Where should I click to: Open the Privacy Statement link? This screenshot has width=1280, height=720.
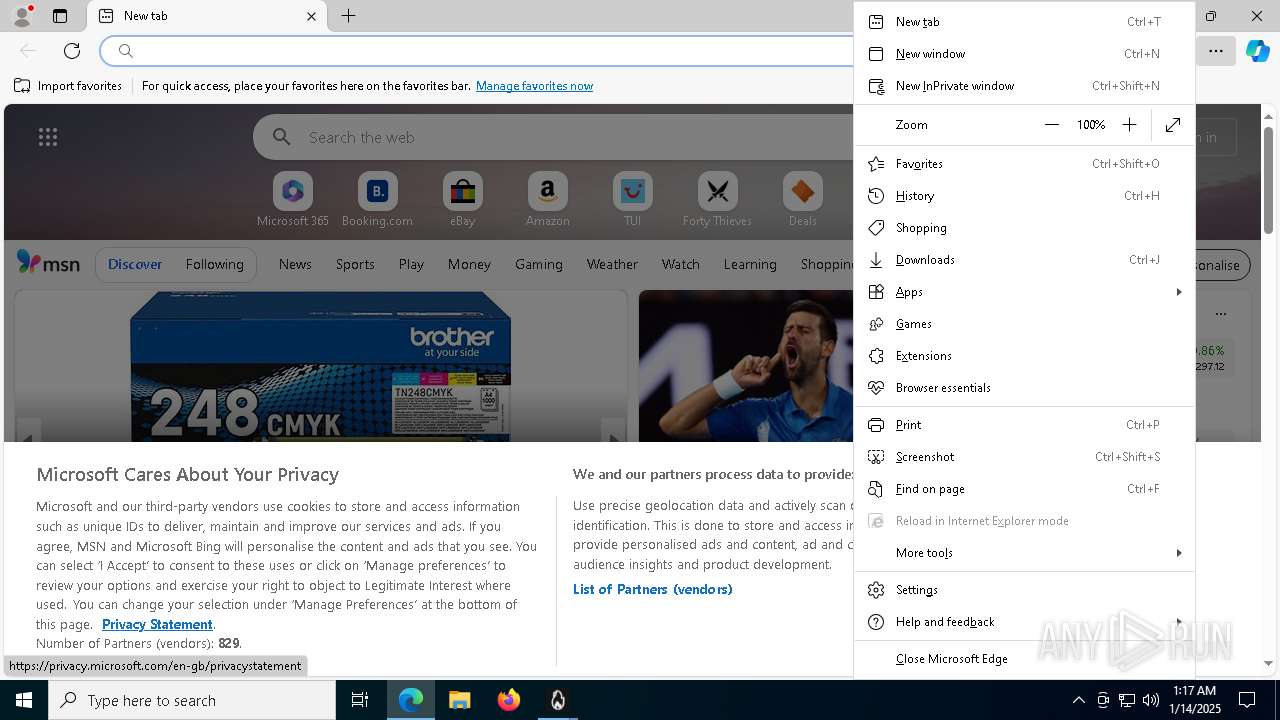(157, 624)
